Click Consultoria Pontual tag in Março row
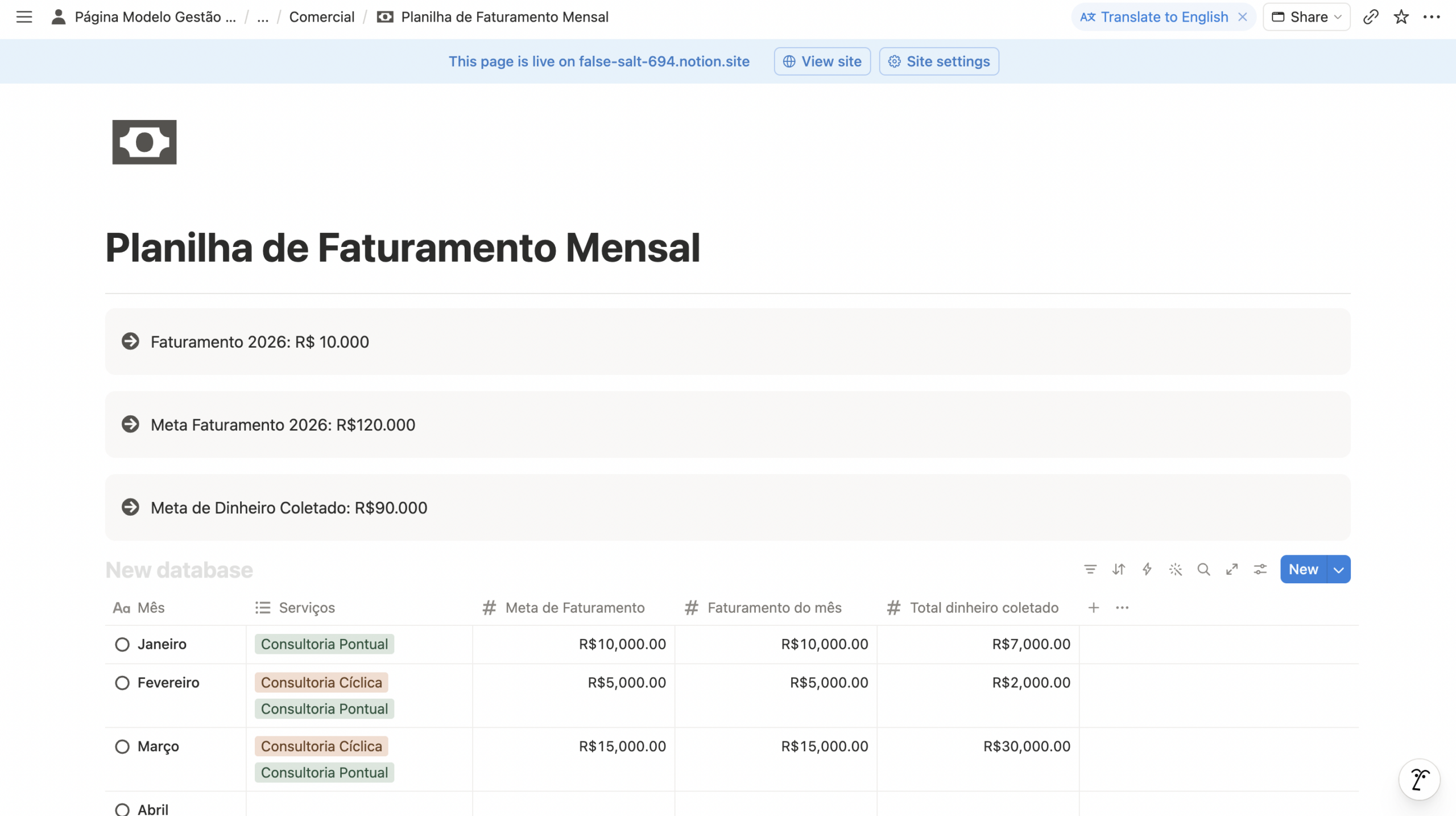The width and height of the screenshot is (1456, 816). click(324, 773)
